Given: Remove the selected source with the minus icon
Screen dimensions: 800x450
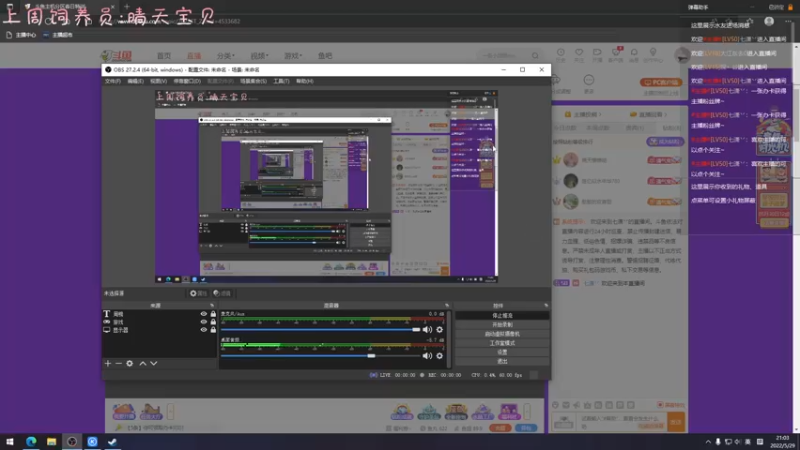Looking at the screenshot, I should click(x=118, y=363).
